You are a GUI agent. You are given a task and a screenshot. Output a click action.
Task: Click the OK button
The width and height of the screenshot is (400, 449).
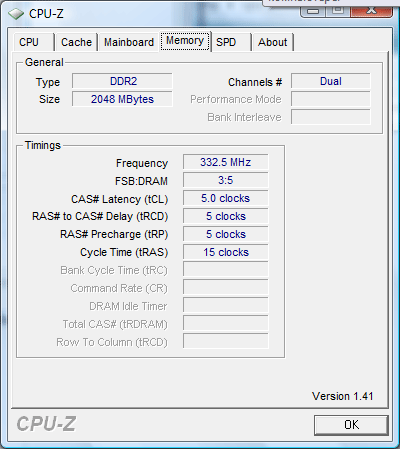click(x=351, y=425)
